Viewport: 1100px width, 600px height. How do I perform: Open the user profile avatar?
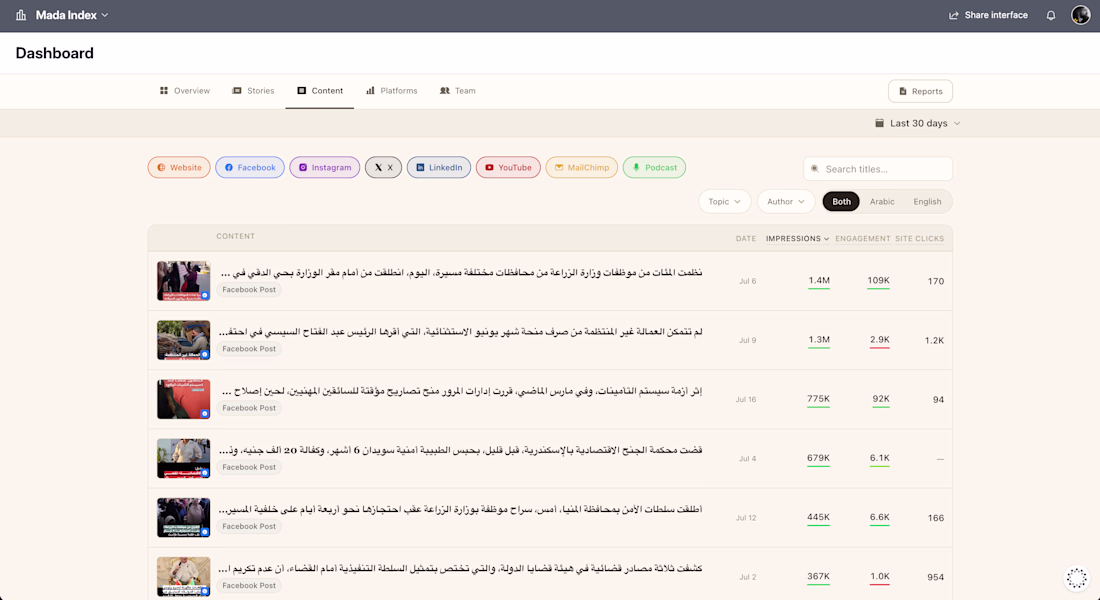(1080, 15)
